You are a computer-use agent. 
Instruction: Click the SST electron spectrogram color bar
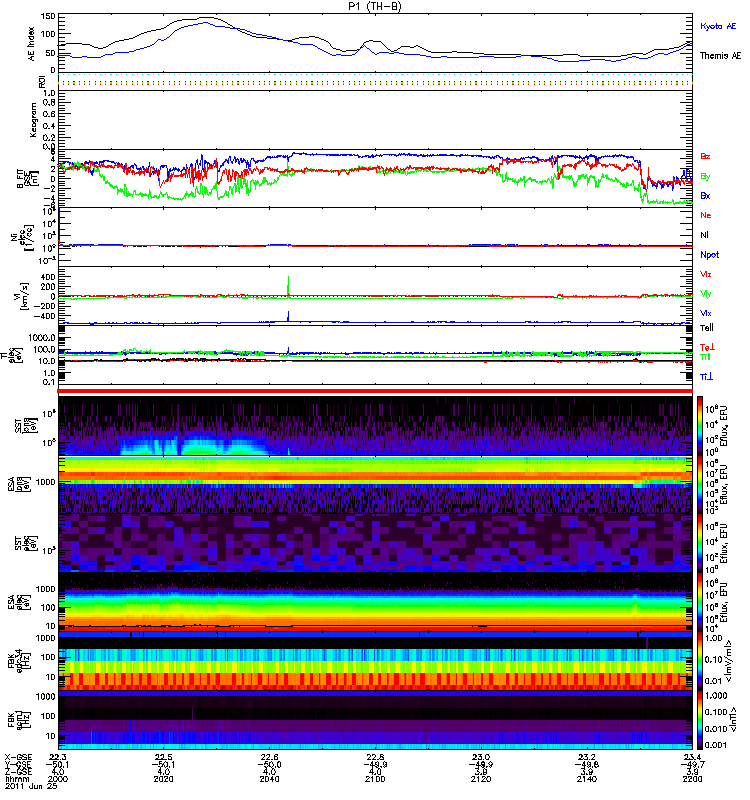(700, 543)
